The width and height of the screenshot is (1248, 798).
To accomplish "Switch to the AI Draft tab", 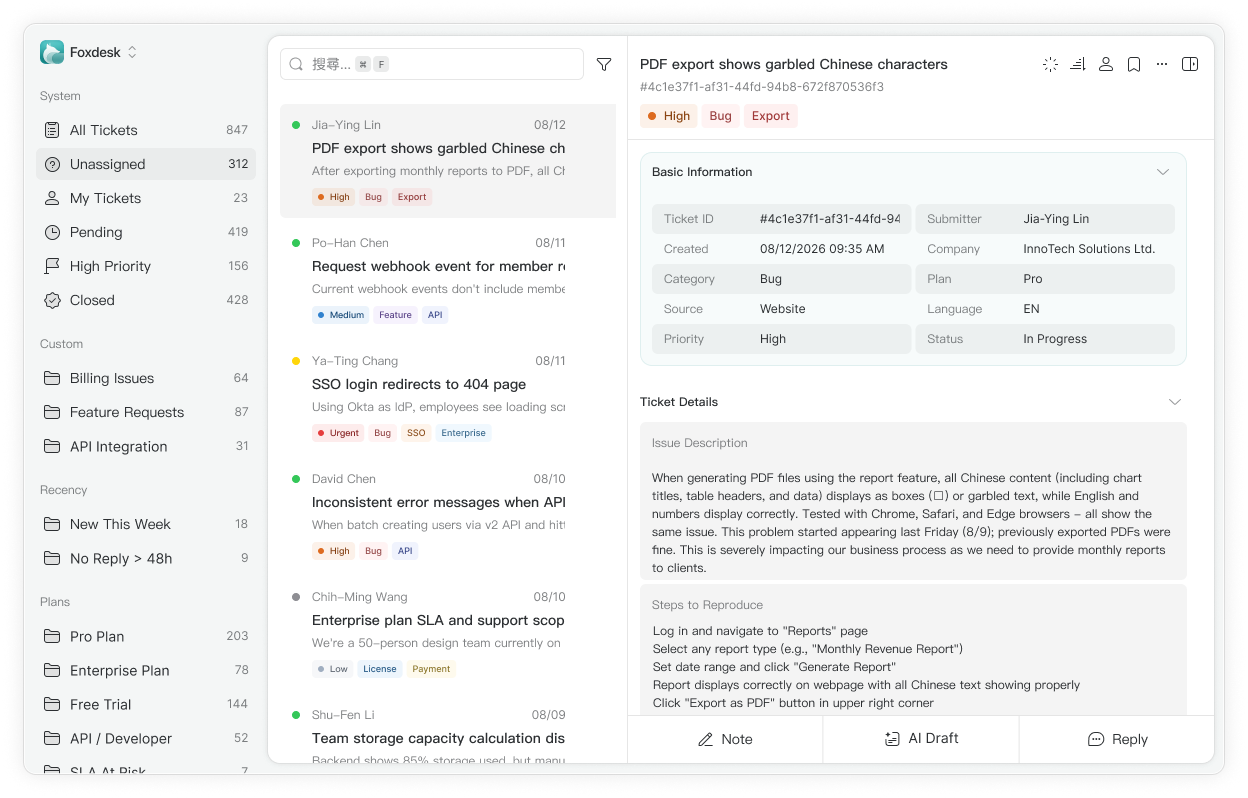I will pos(920,739).
